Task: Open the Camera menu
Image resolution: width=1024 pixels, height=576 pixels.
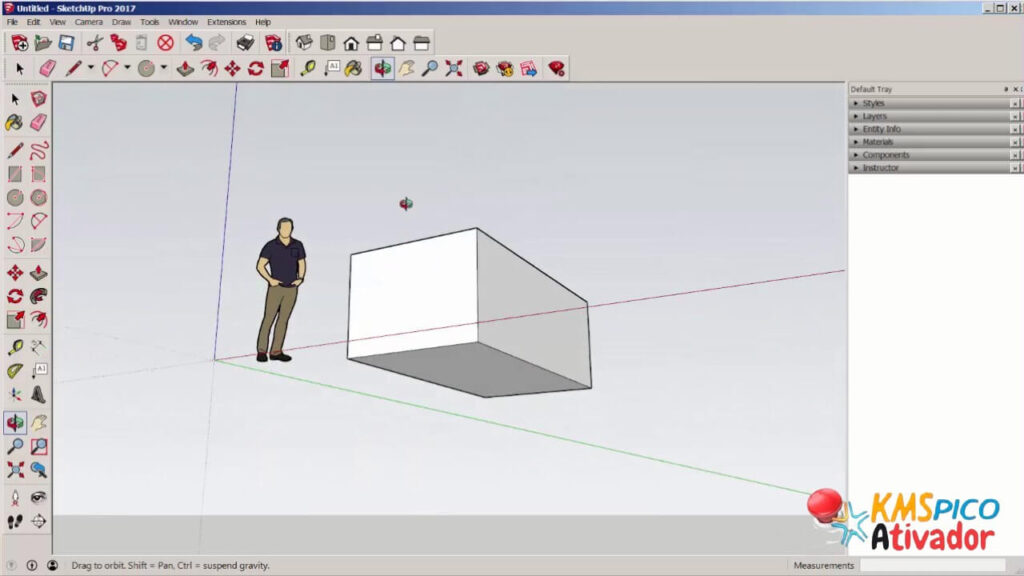Action: pos(88,22)
